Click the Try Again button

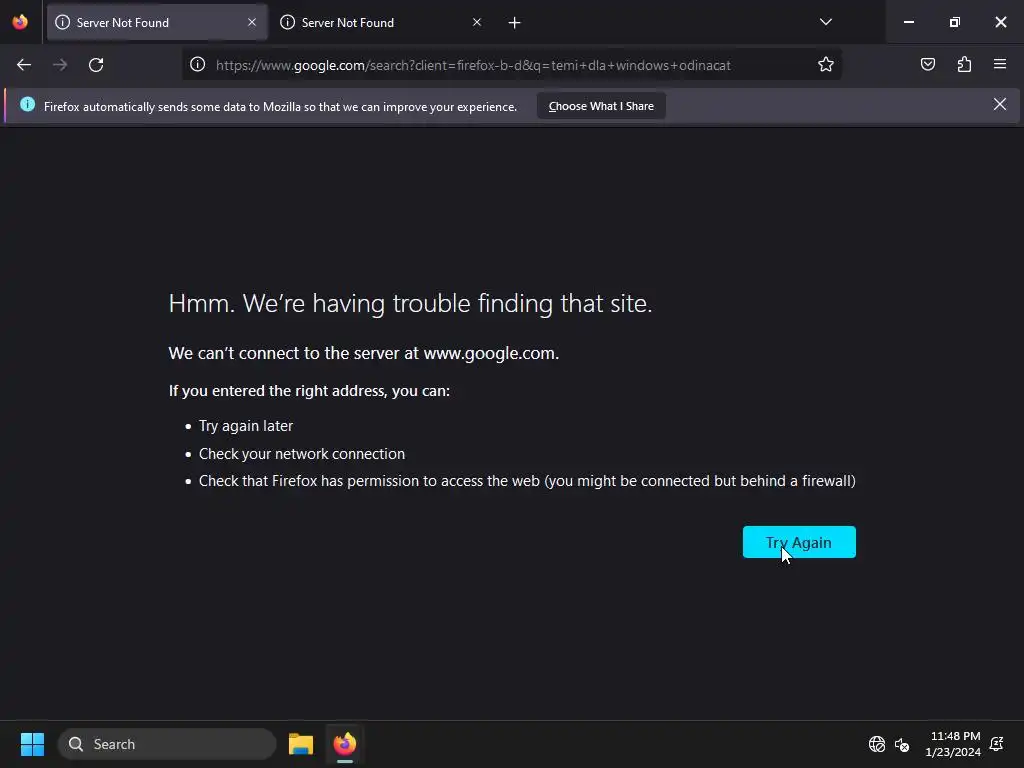(799, 542)
